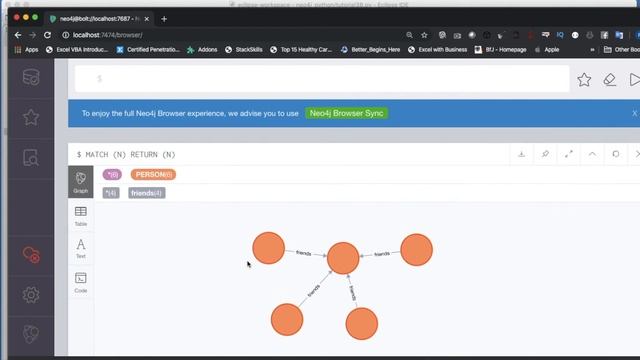The image size is (640, 360).
Task: Open the About Neo4j icon in sidebar
Action: point(31,334)
